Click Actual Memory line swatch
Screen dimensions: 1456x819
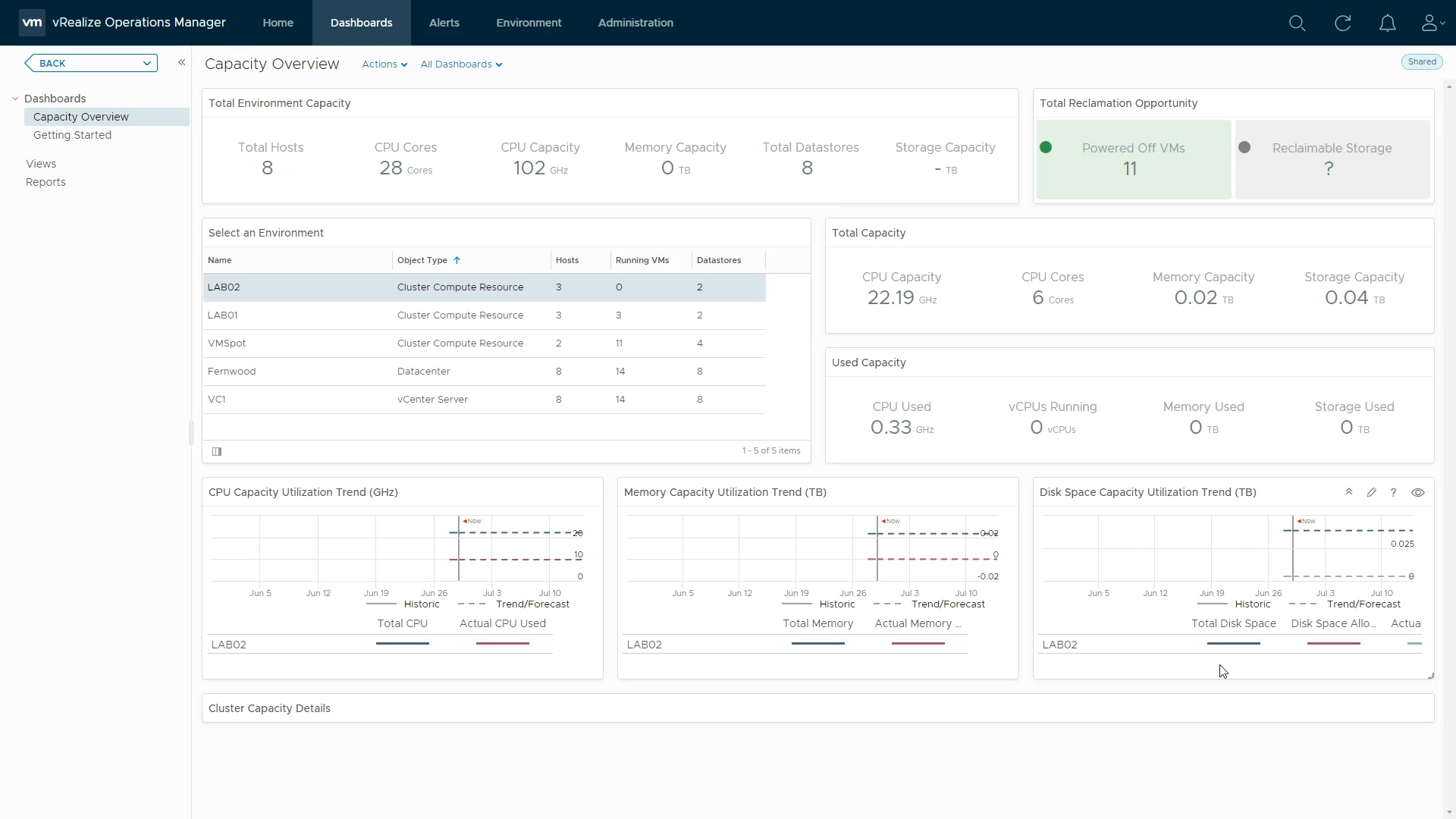918,644
